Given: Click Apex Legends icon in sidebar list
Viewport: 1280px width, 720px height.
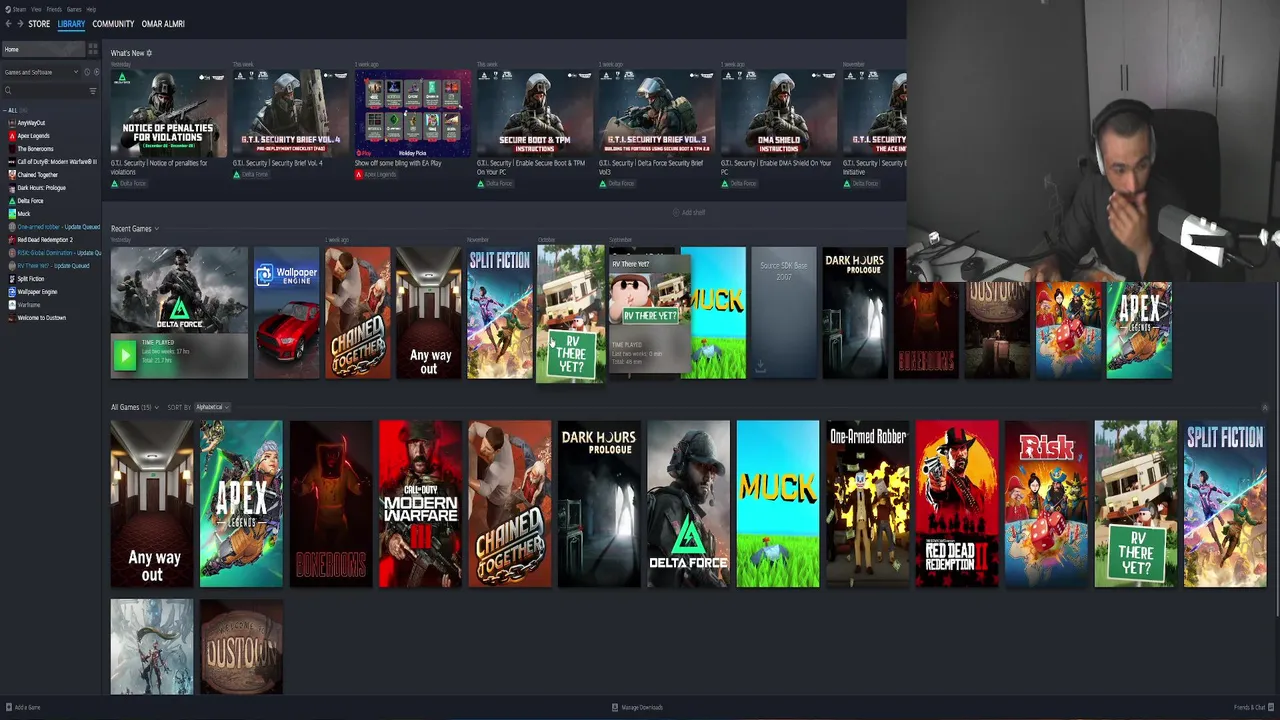Looking at the screenshot, I should click(x=12, y=136).
